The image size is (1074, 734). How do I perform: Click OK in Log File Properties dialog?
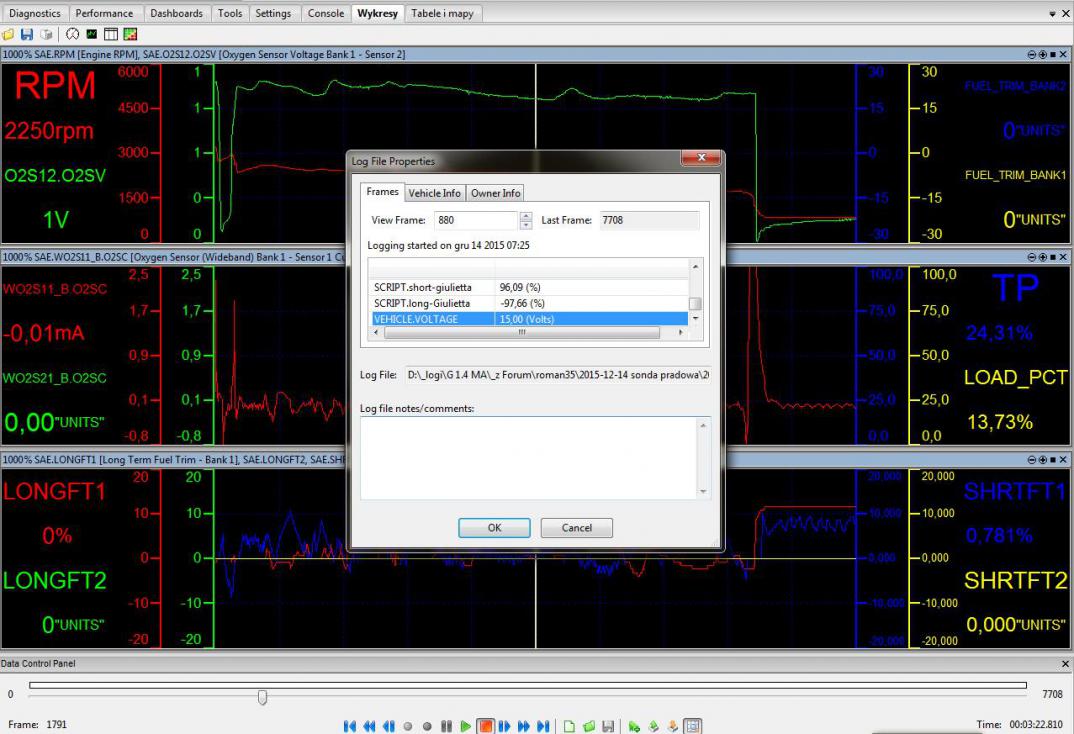pos(494,528)
